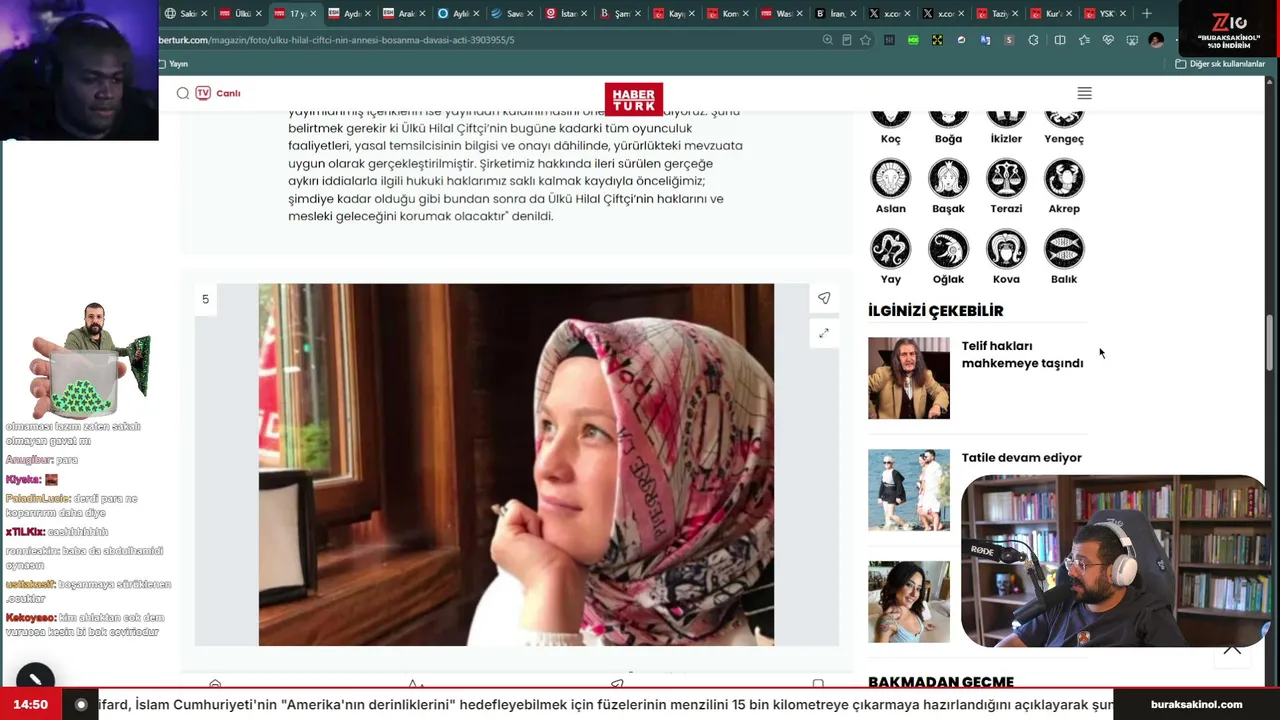This screenshot has width=1280, height=720.
Task: Open 'Diğer sık kullanılanlar' bookmarks folder
Action: [1220, 64]
